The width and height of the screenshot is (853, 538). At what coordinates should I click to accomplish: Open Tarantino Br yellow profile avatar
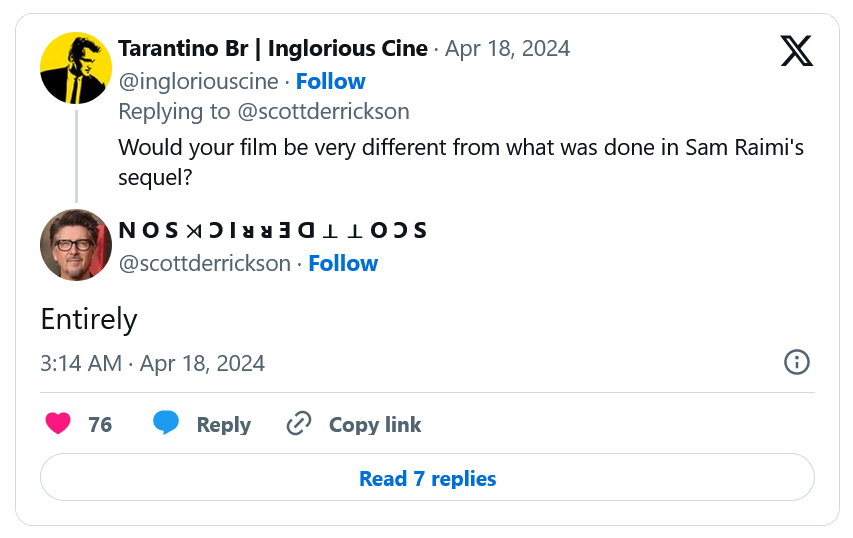click(x=76, y=68)
